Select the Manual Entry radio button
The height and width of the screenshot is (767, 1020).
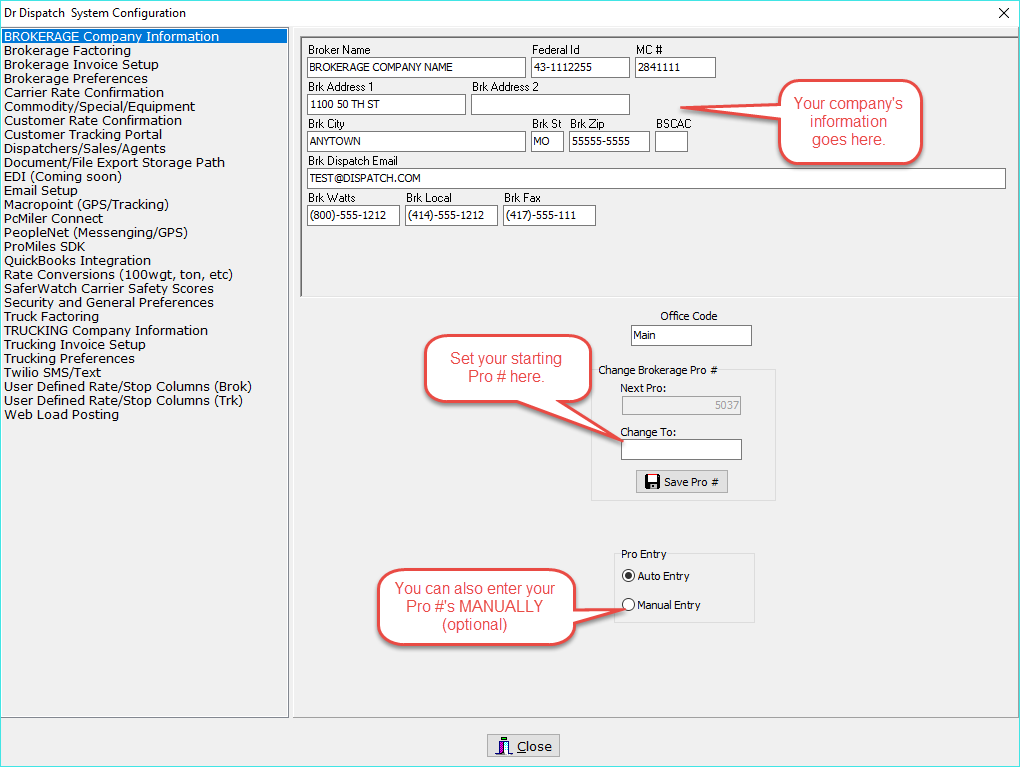pos(628,604)
